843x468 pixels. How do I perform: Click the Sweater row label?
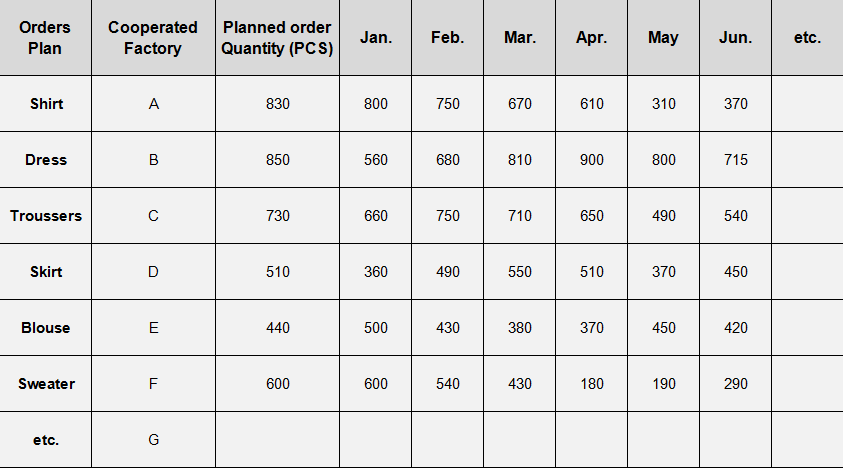pyautogui.click(x=46, y=384)
